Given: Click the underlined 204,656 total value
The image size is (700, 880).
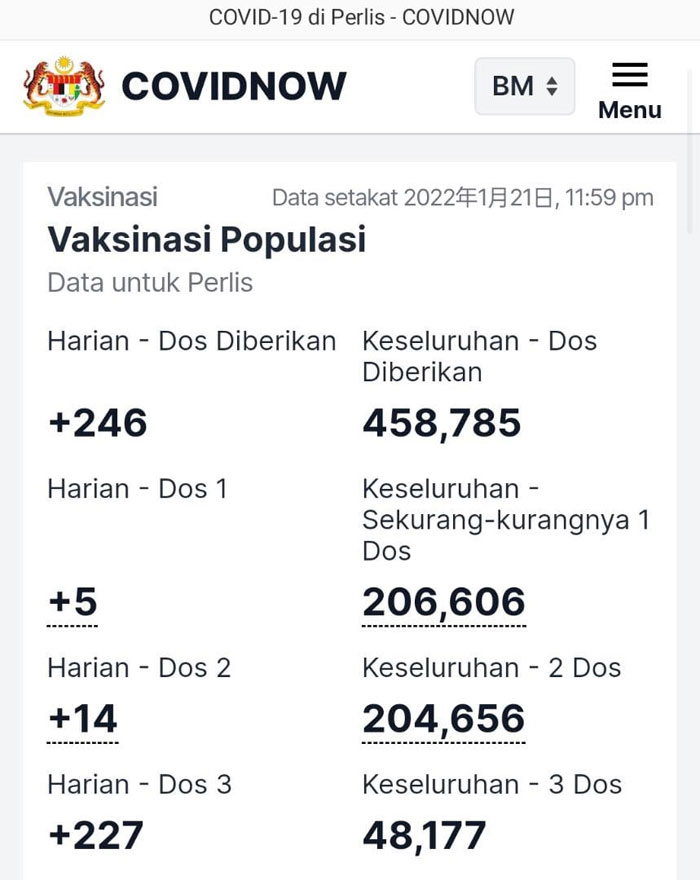Looking at the screenshot, I should [x=443, y=719].
